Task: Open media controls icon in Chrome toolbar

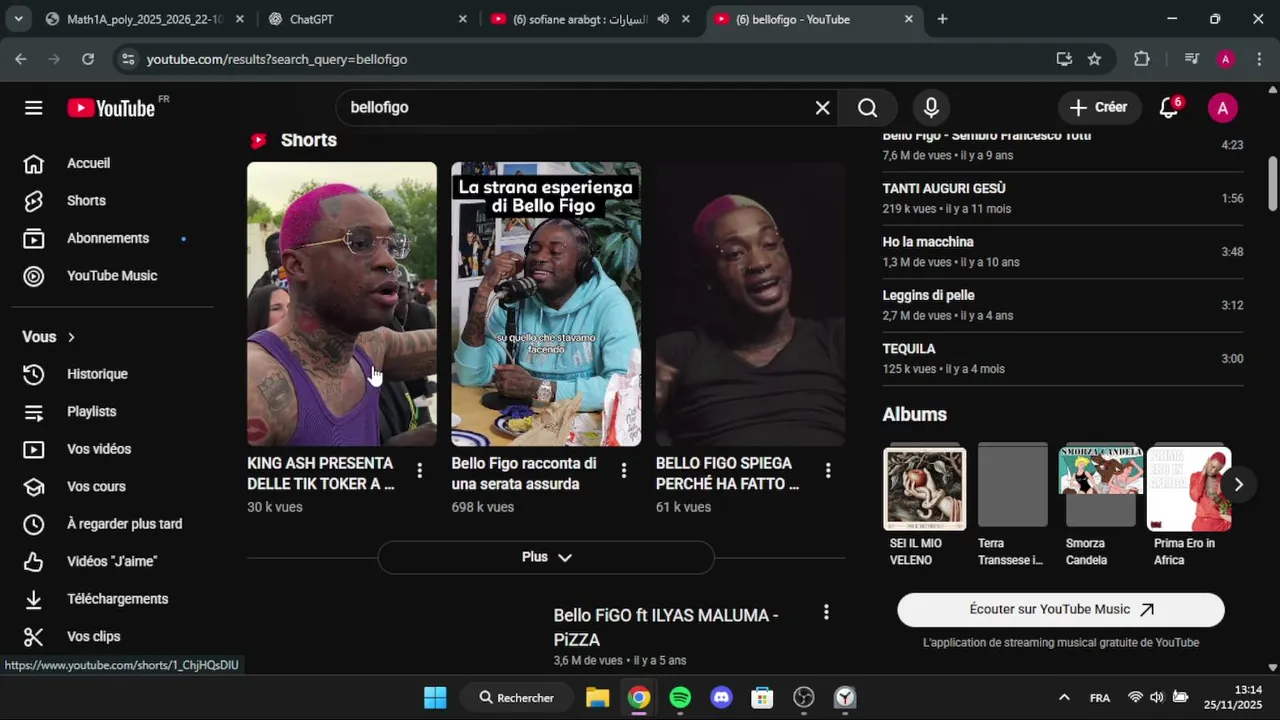Action: [x=1191, y=59]
